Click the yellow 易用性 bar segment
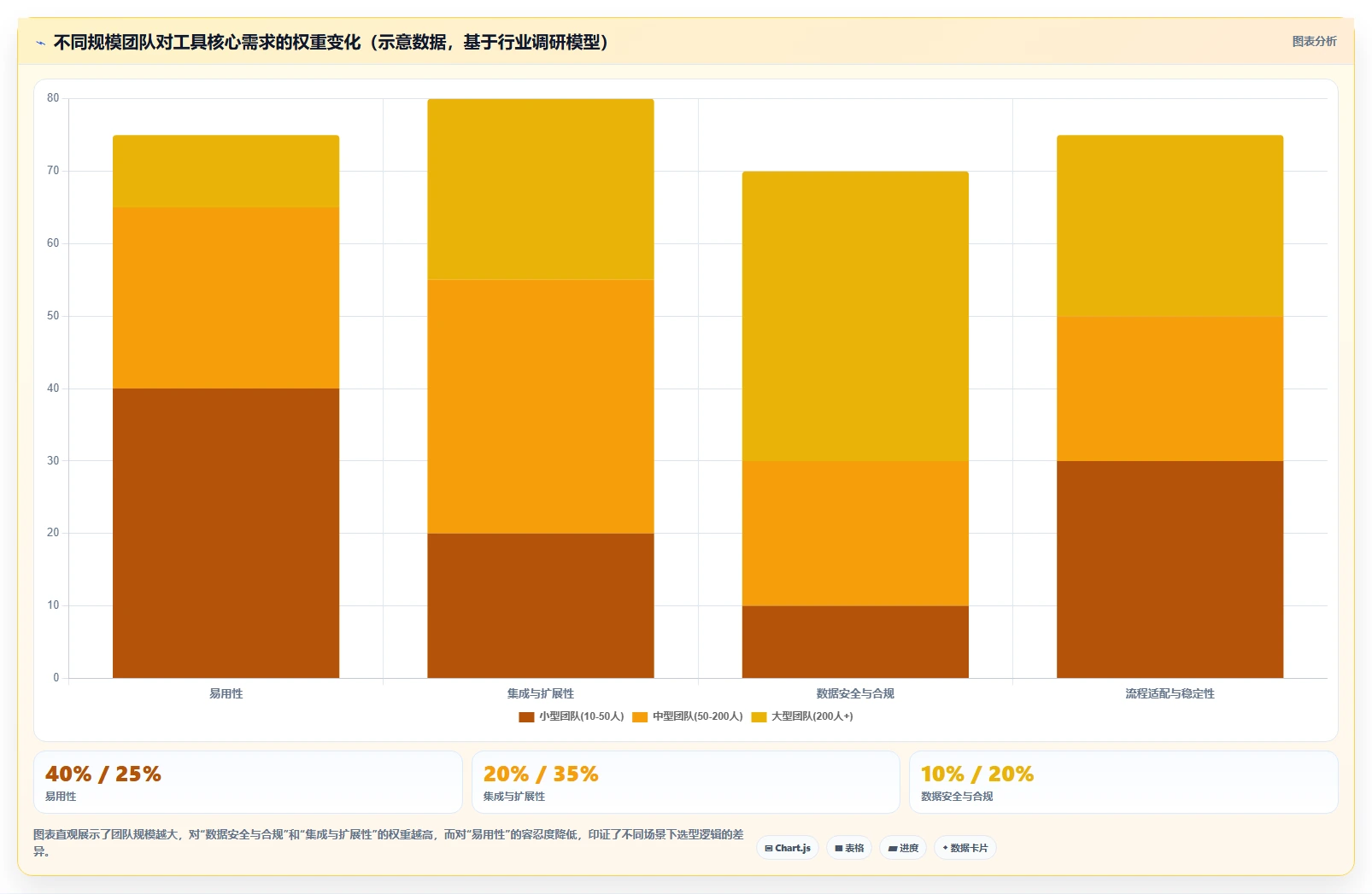Image resolution: width=1372 pixels, height=894 pixels. pos(226,172)
